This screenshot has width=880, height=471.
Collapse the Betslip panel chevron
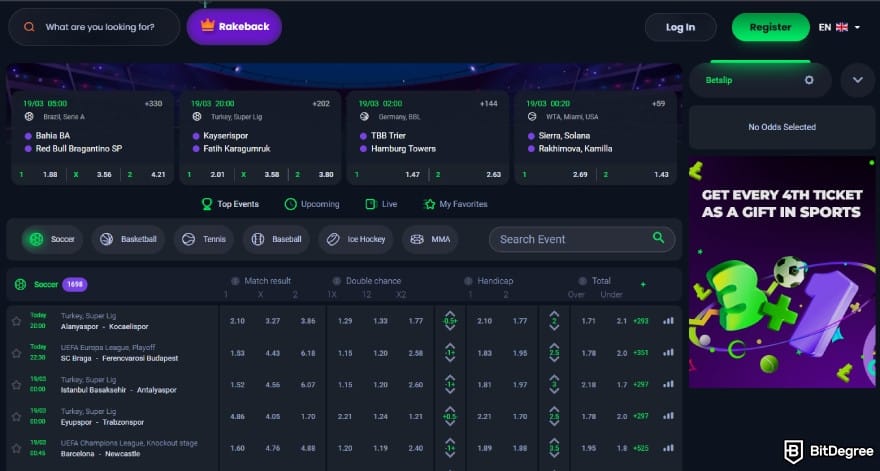tap(858, 80)
